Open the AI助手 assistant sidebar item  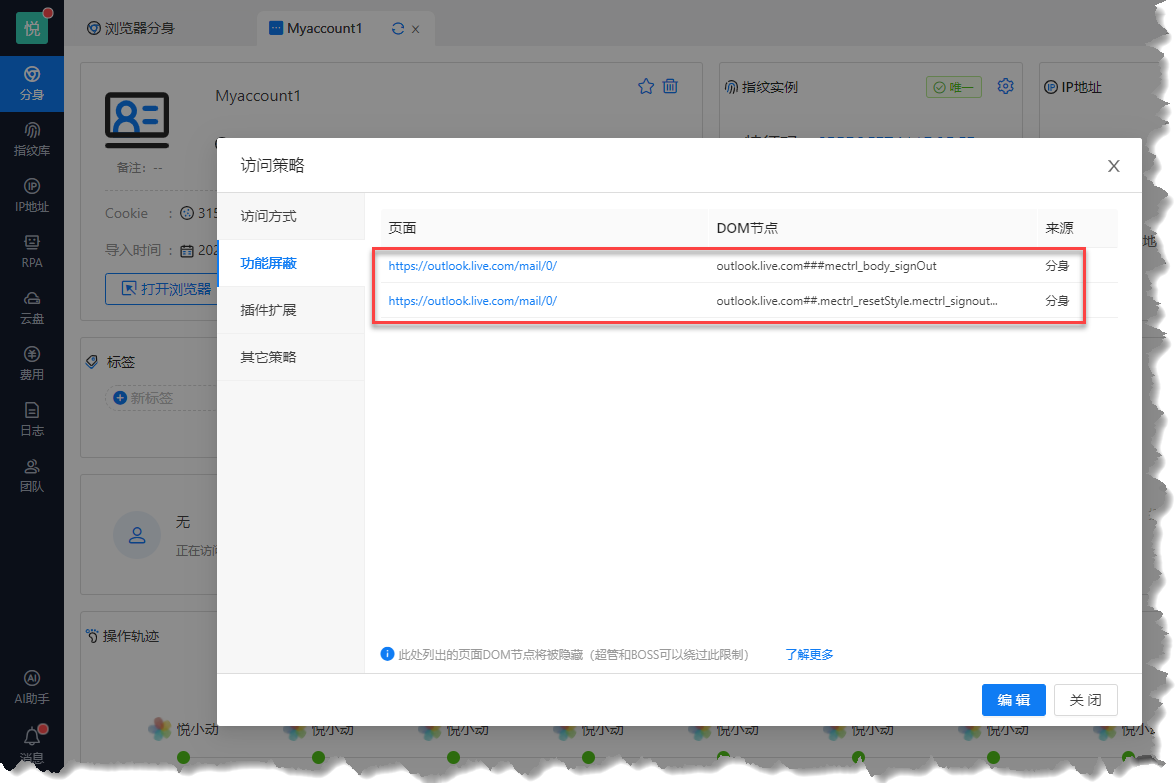(31, 688)
